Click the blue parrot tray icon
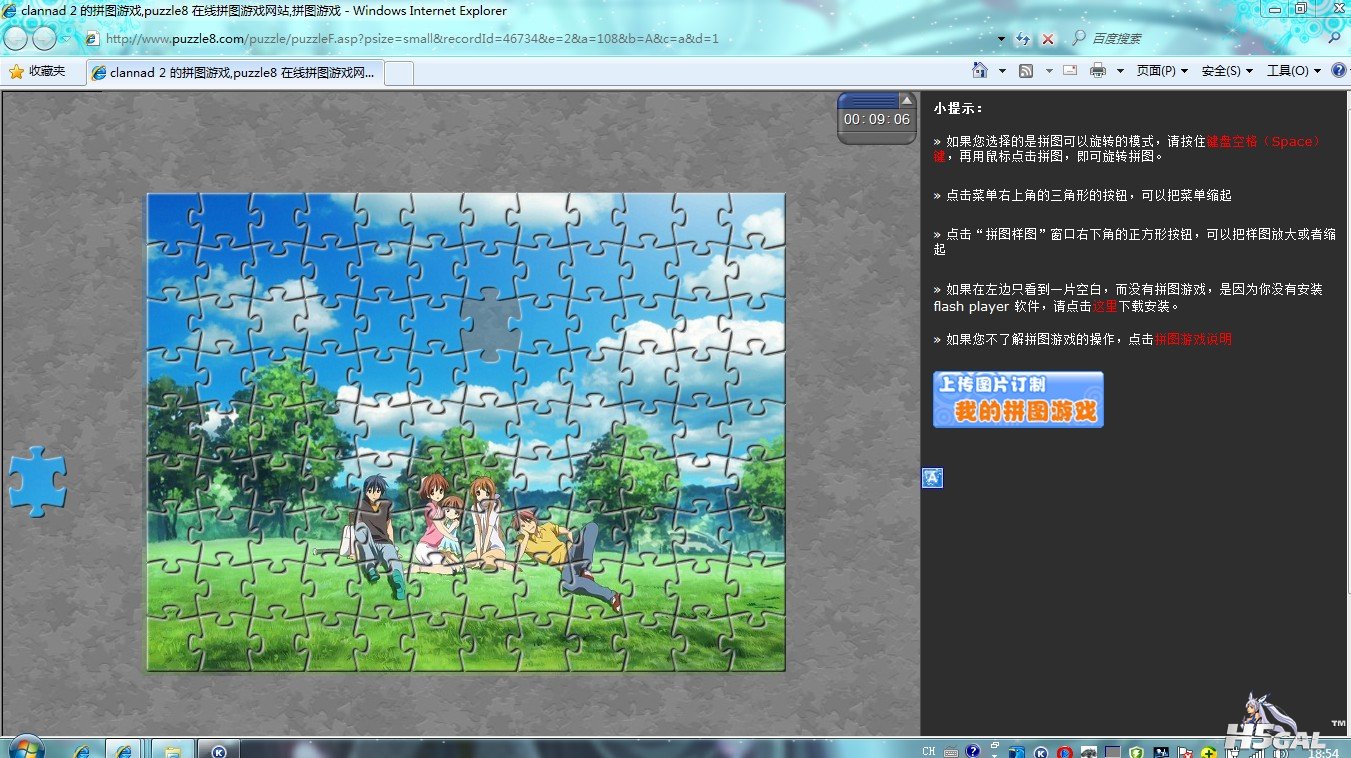Screen dimensions: 1351x758 point(1018,752)
